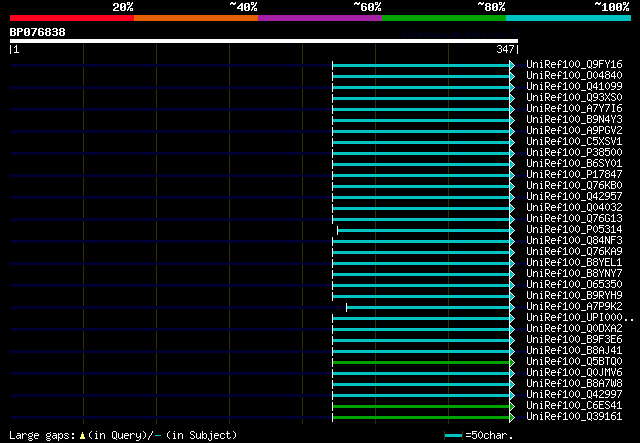This screenshot has width=640, height=443.
Task: Click the yellow large-gap query marker in legend
Action: (82, 436)
